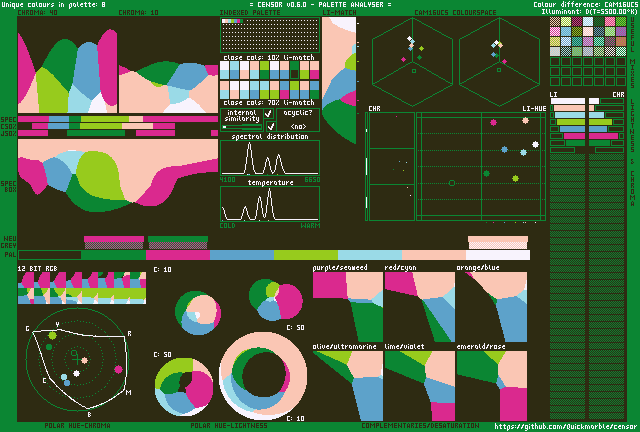Click the 'close cols: 10% li-match' label
The height and width of the screenshot is (432, 640).
click(269, 57)
